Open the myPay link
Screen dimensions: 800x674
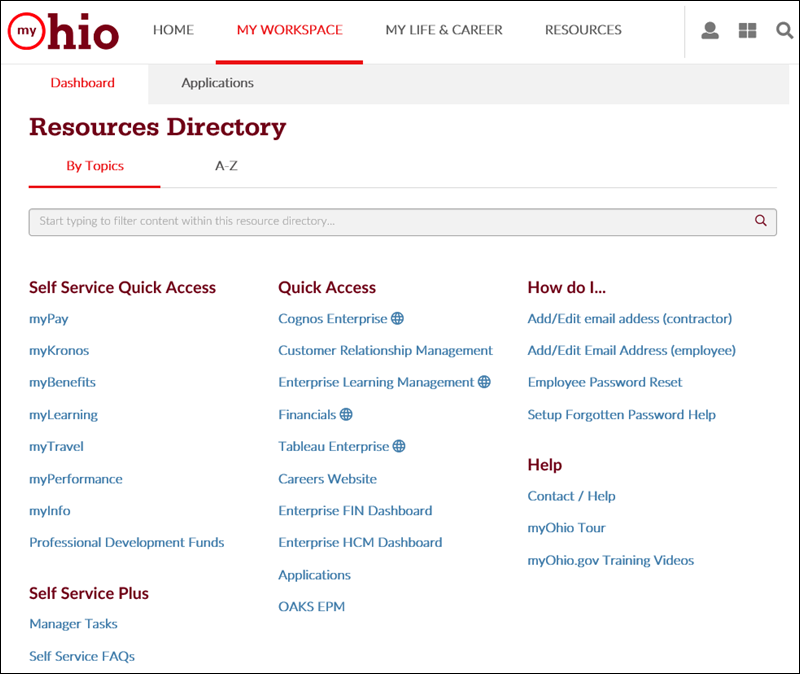click(48, 319)
